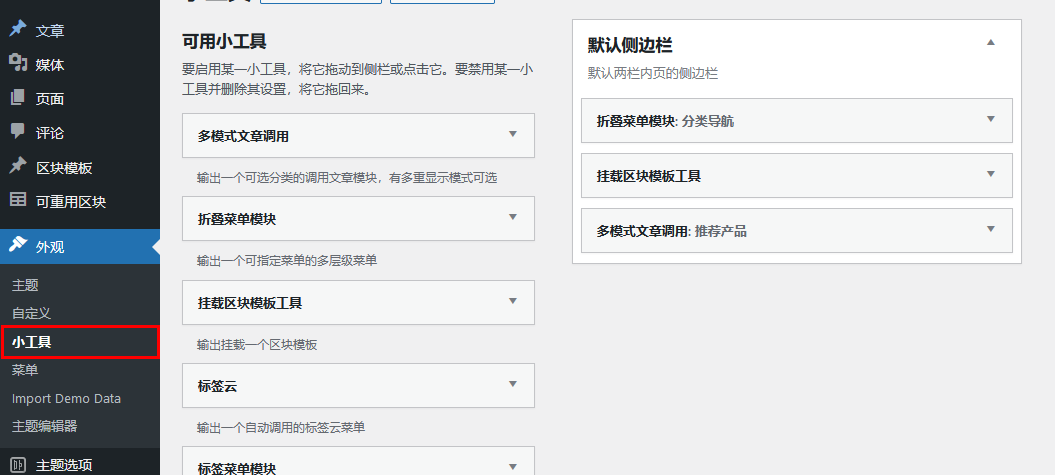Expand the 多模式文章调用: 推荐产品 widget arrow
The height and width of the screenshot is (475, 1055).
[x=990, y=229]
